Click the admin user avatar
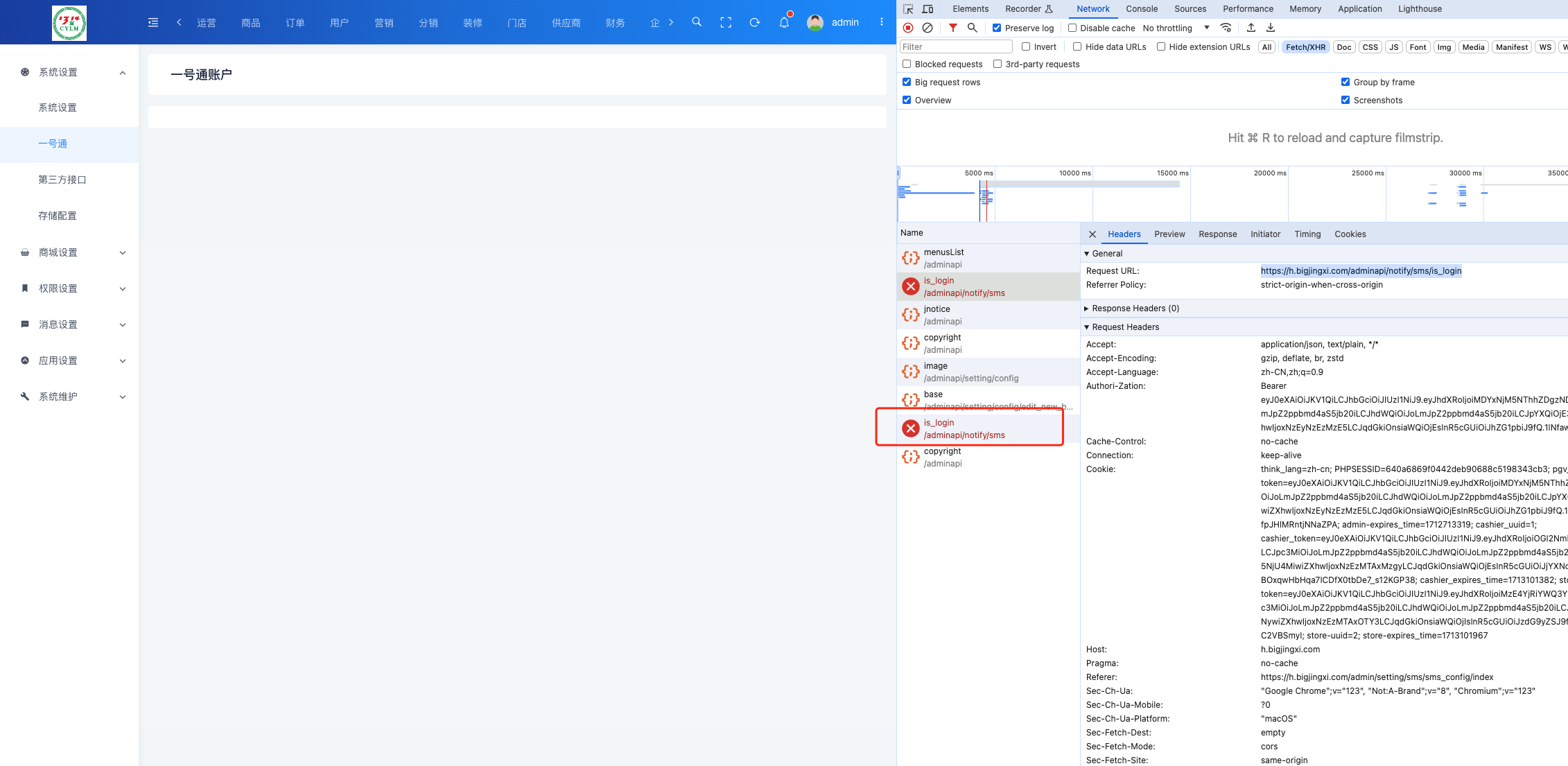This screenshot has width=1568, height=766. pos(815,22)
